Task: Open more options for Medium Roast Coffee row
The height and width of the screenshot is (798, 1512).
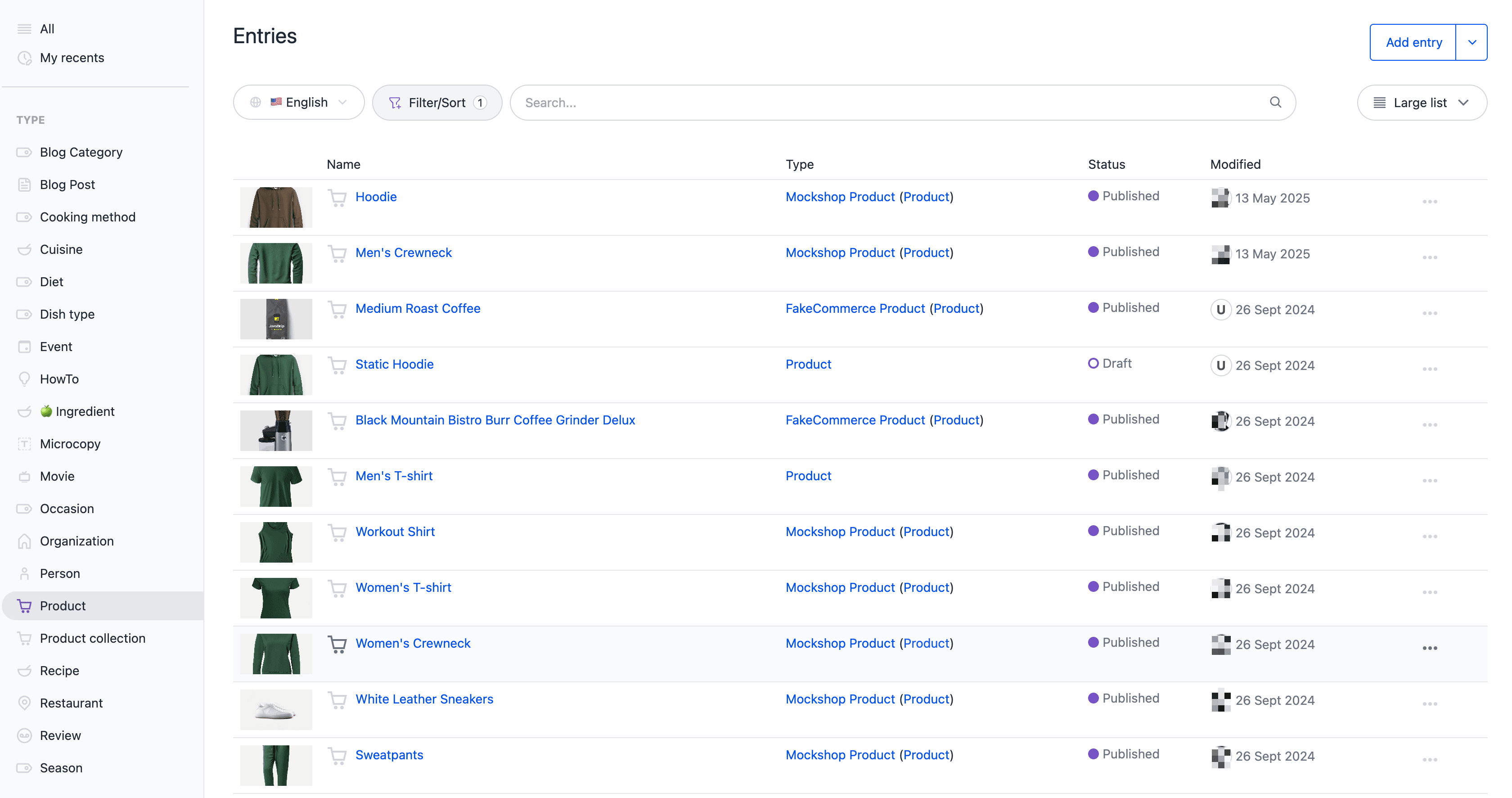Action: point(1429,313)
